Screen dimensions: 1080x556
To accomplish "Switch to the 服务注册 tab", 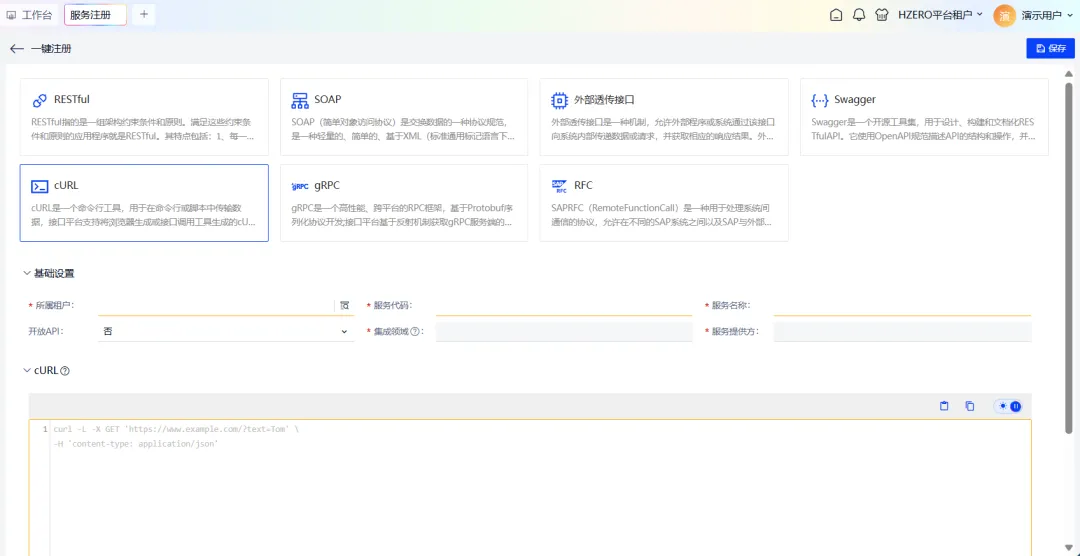I will click(x=95, y=15).
